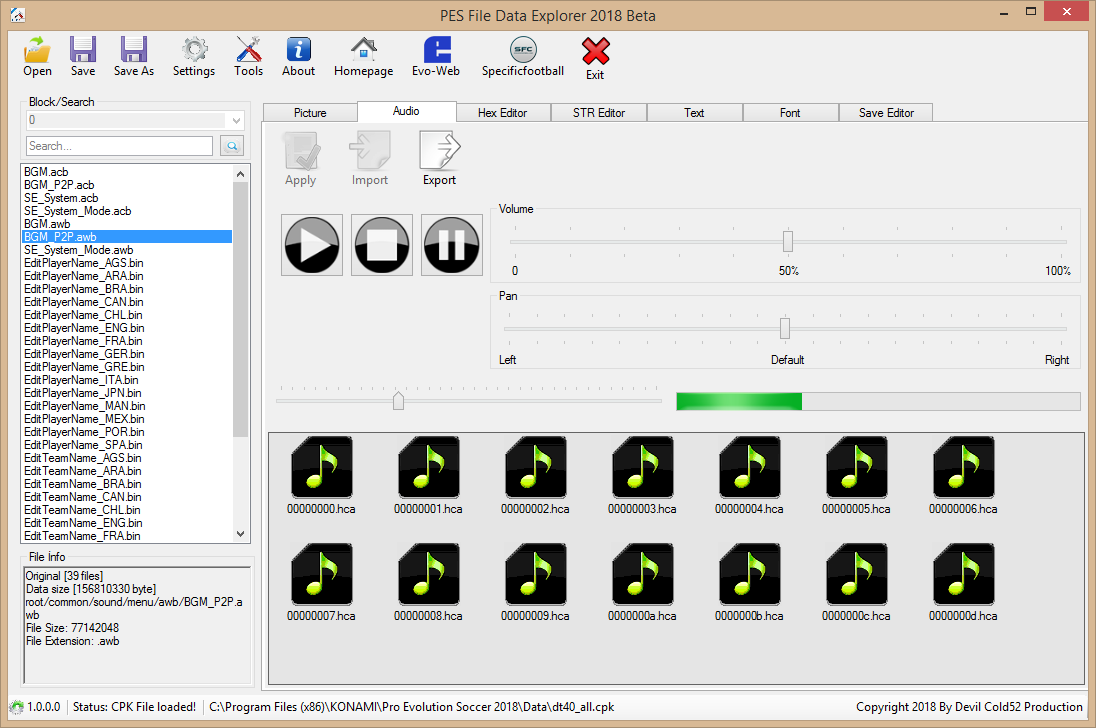Image resolution: width=1096 pixels, height=728 pixels.
Task: Open the Block/Search dropdown
Action: coord(233,120)
